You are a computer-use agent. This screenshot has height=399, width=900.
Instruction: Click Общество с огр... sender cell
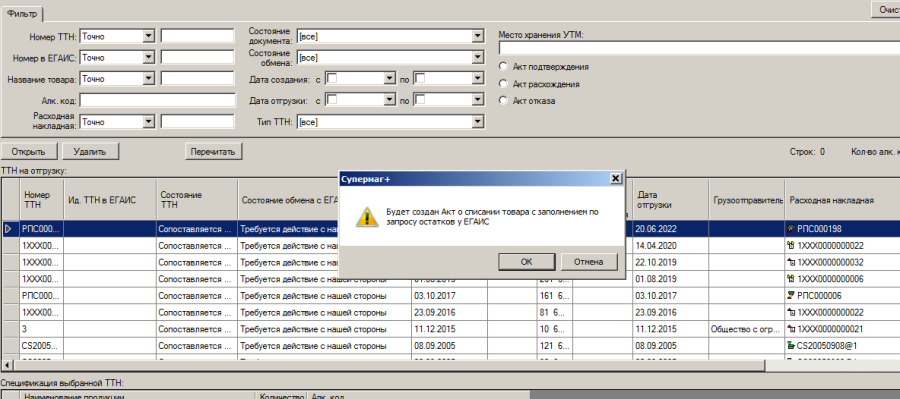[746, 330]
